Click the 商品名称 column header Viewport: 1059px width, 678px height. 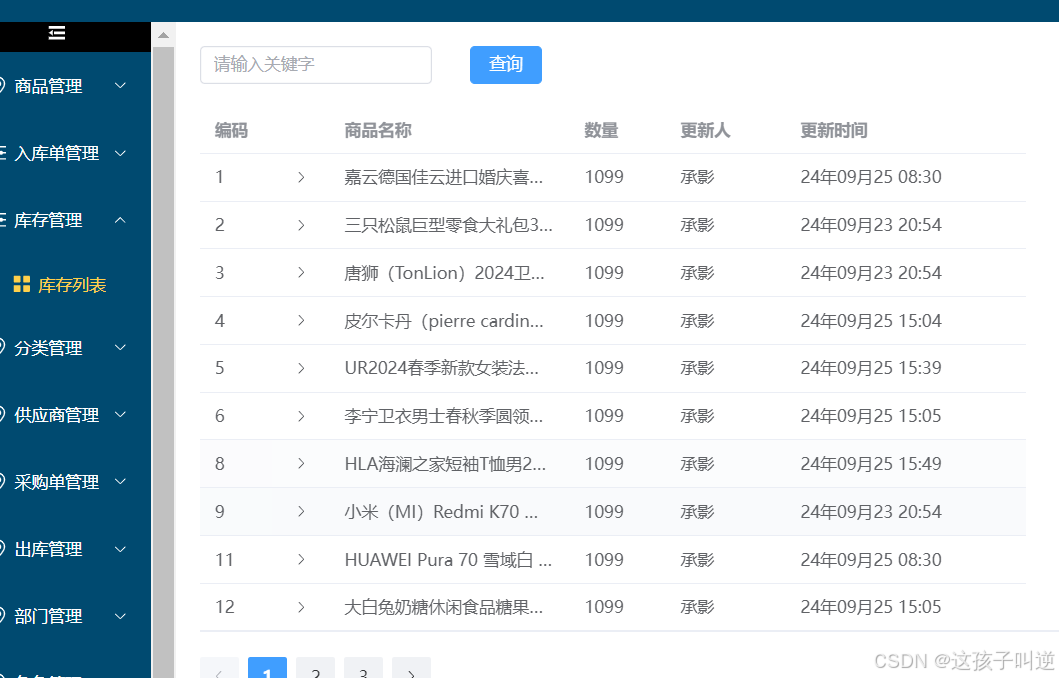click(378, 130)
